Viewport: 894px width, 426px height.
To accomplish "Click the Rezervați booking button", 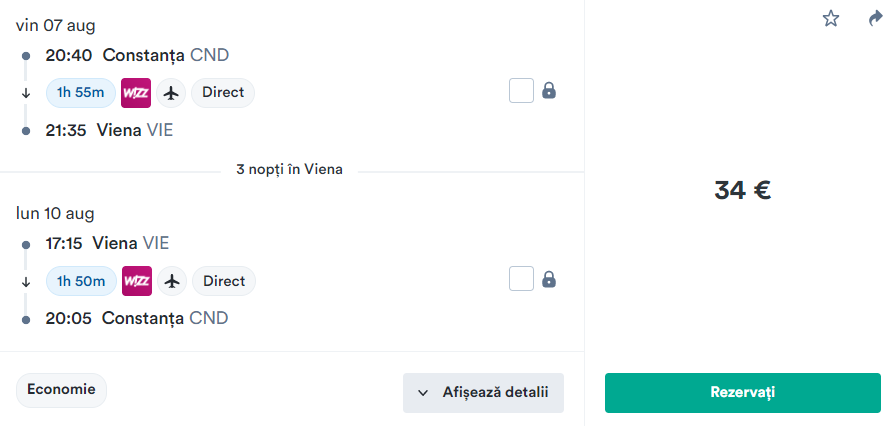I will (743, 393).
